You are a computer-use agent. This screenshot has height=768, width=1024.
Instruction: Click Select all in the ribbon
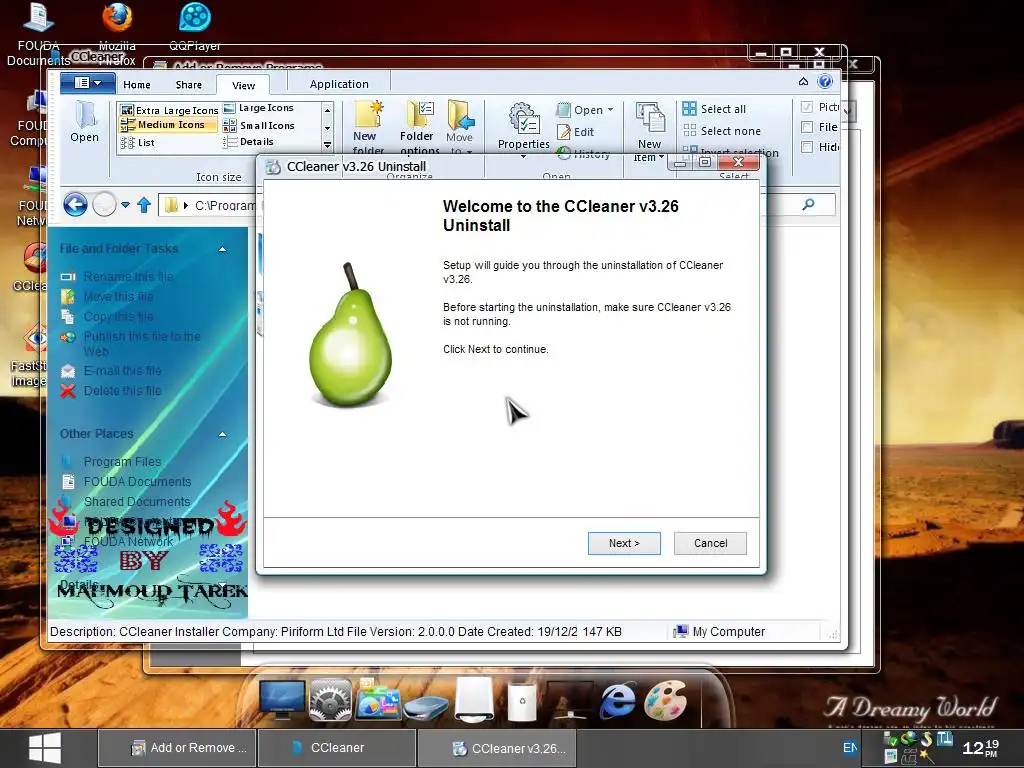coord(714,109)
